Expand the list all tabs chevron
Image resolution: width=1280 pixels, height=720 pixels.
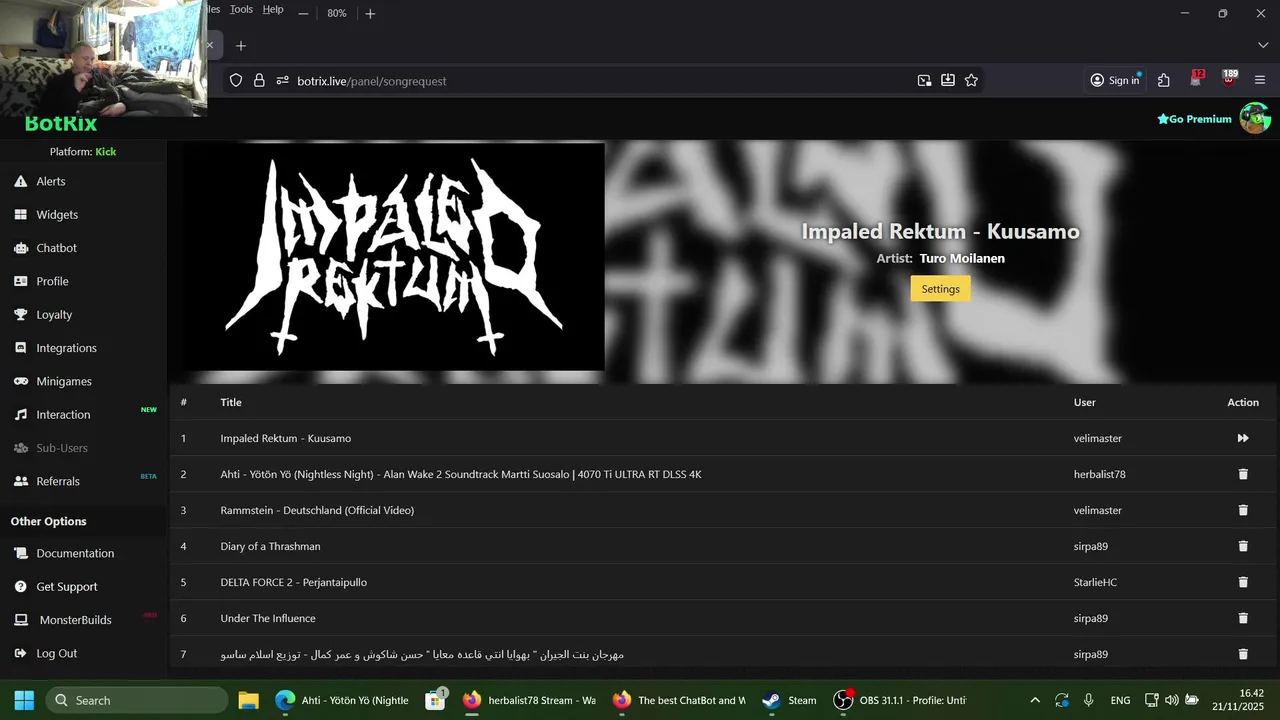(1262, 45)
